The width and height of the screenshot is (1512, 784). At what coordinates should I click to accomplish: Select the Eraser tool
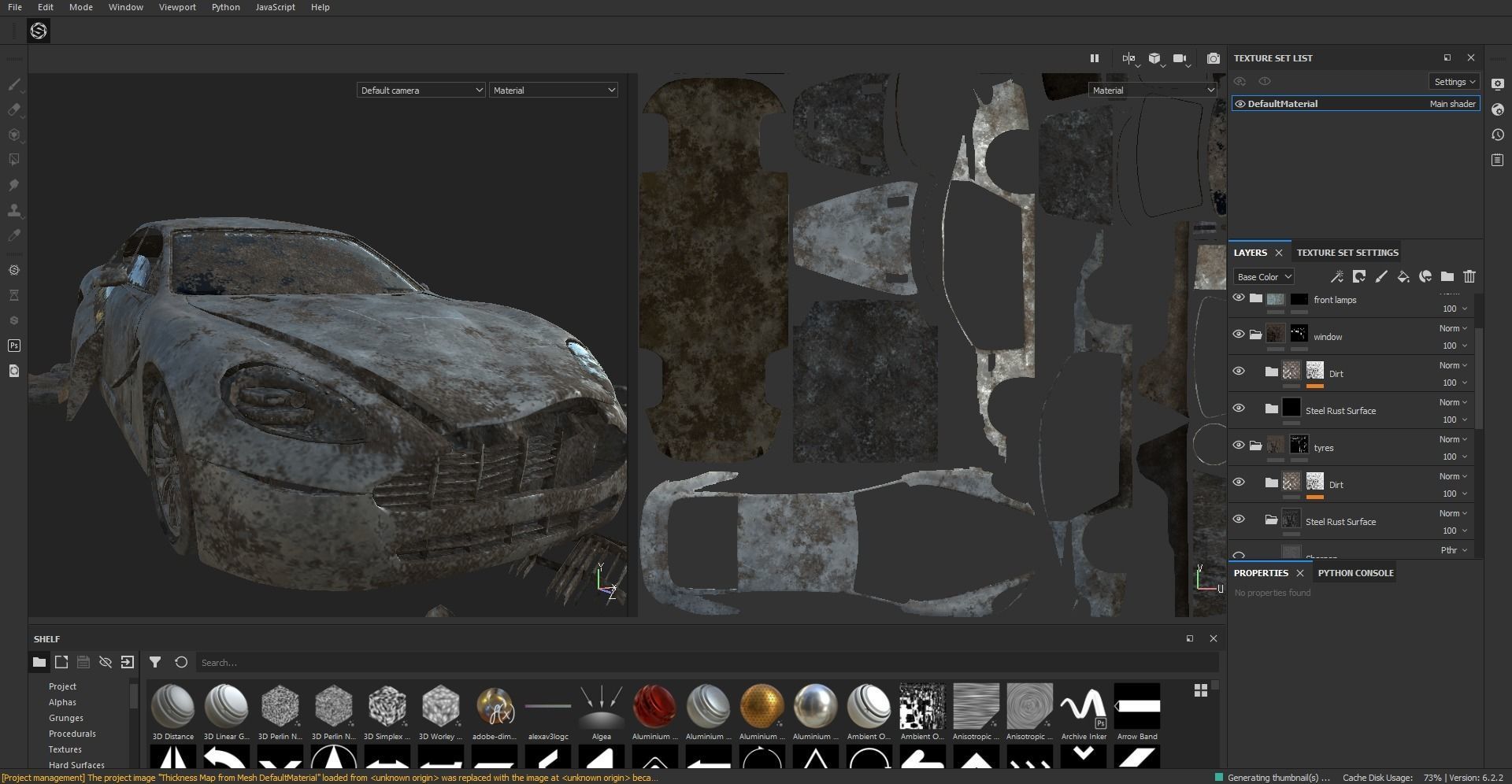tap(14, 110)
